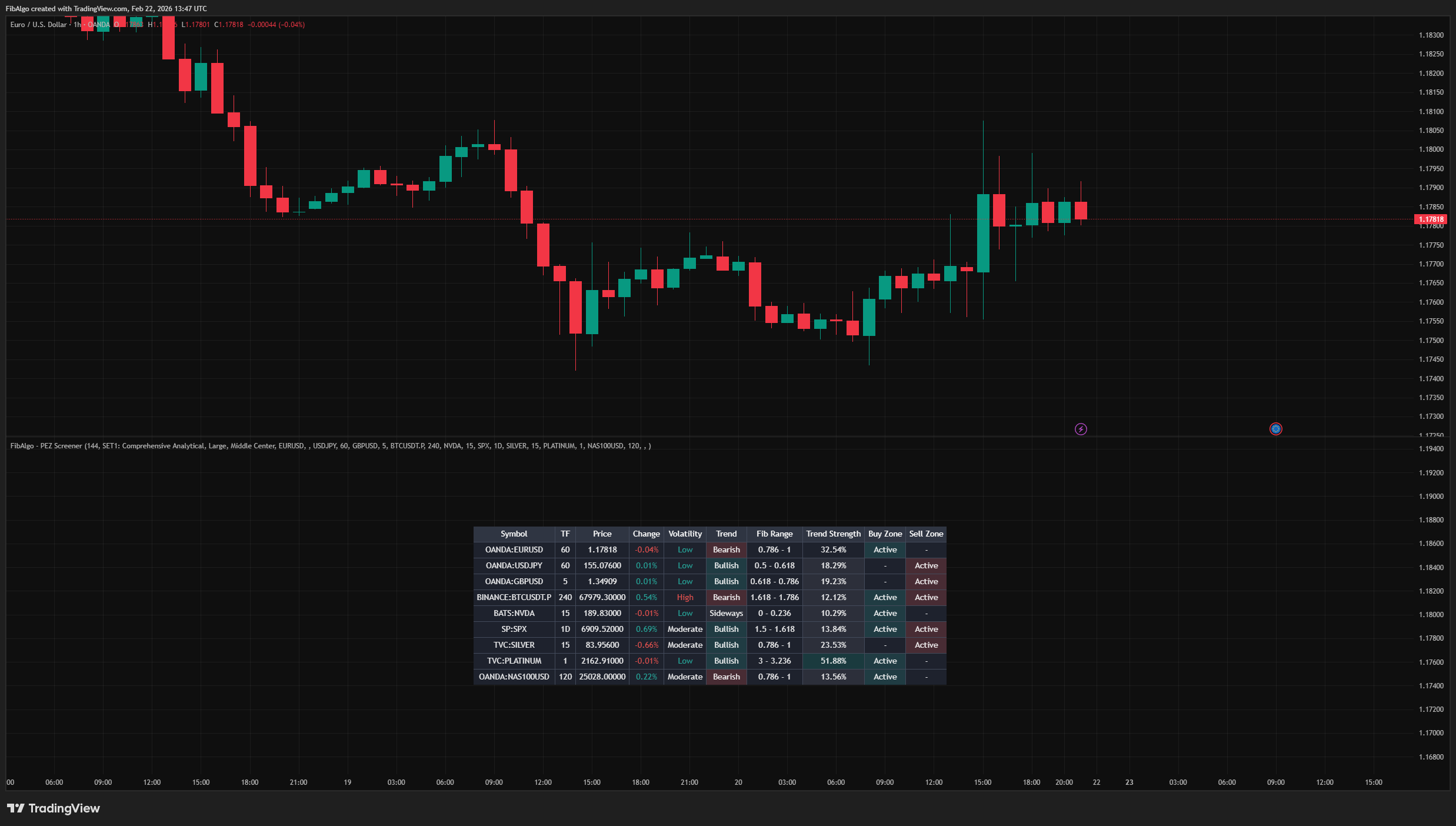Click the BINANCE:BTCUSDT.P symbol row
Screen dimensions: 1456x826
(x=514, y=597)
